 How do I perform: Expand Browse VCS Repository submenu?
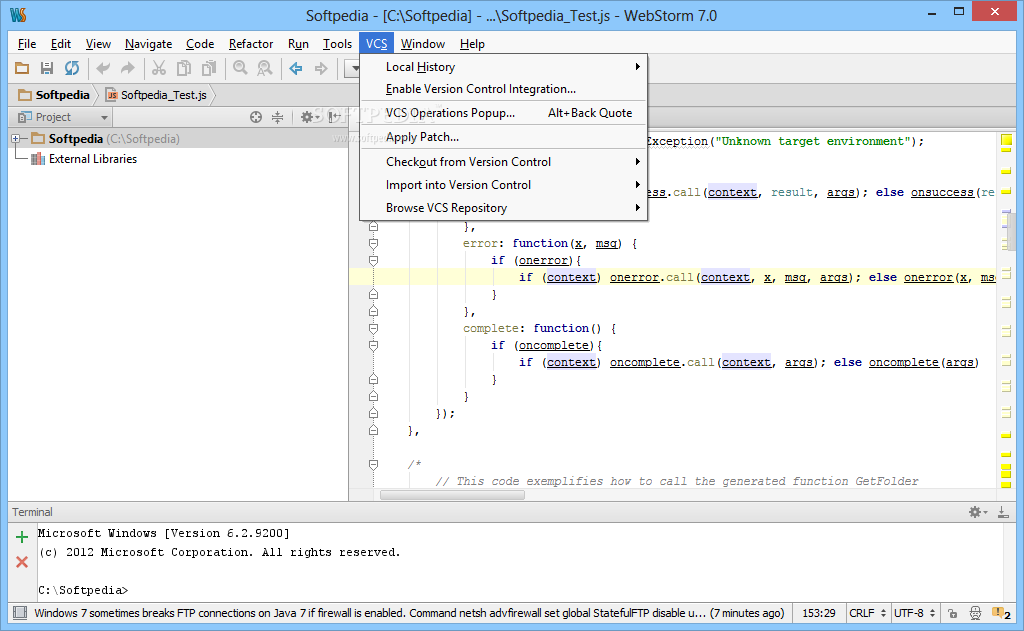[x=504, y=208]
